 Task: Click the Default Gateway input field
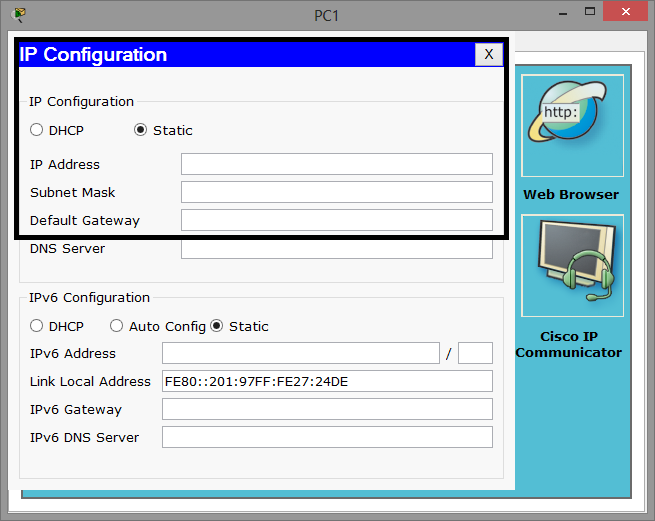337,220
